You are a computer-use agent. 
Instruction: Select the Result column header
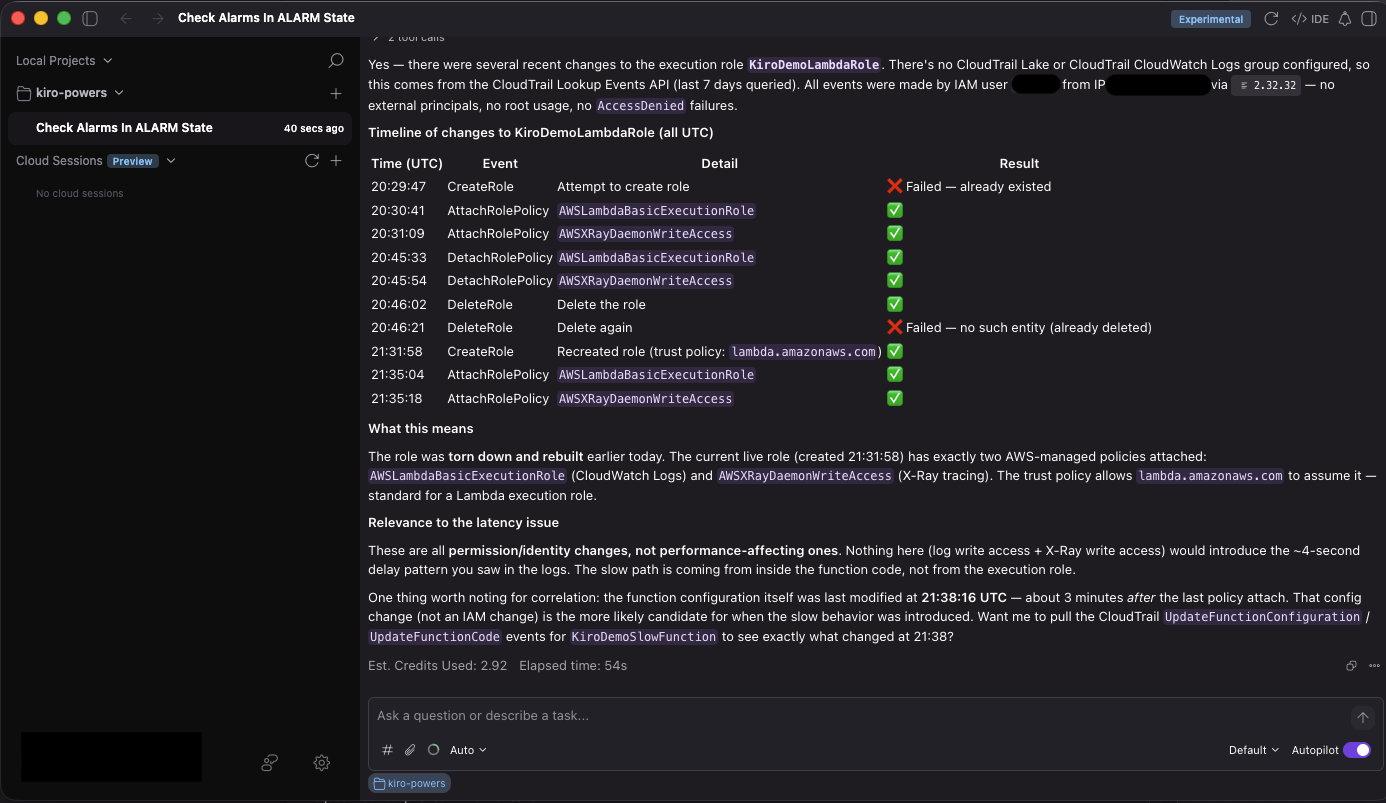(1019, 164)
